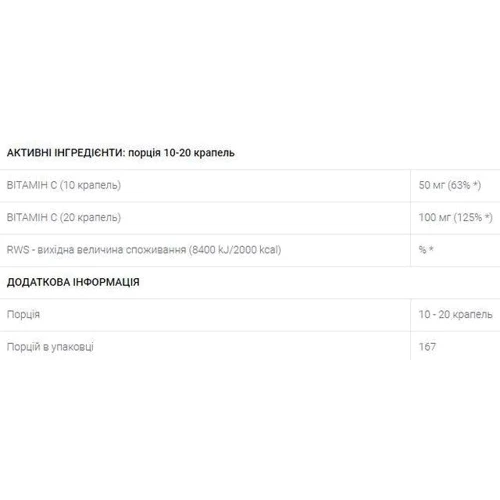
Task: Click the '(63% *)' percentage text
Action: tap(464, 185)
